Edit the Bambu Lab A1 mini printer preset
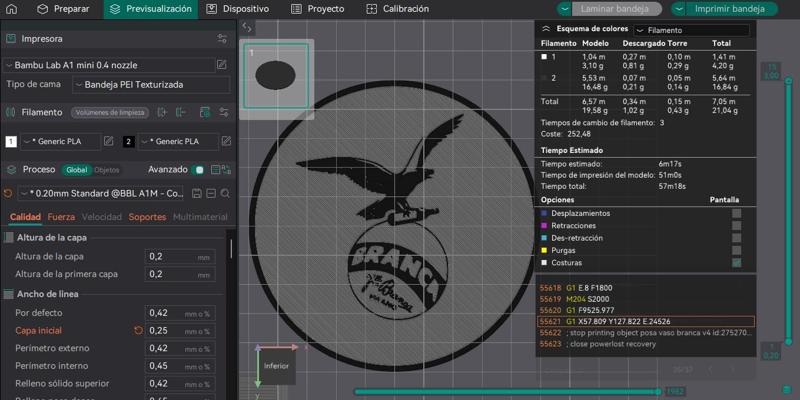The image size is (800, 400). pyautogui.click(x=221, y=65)
